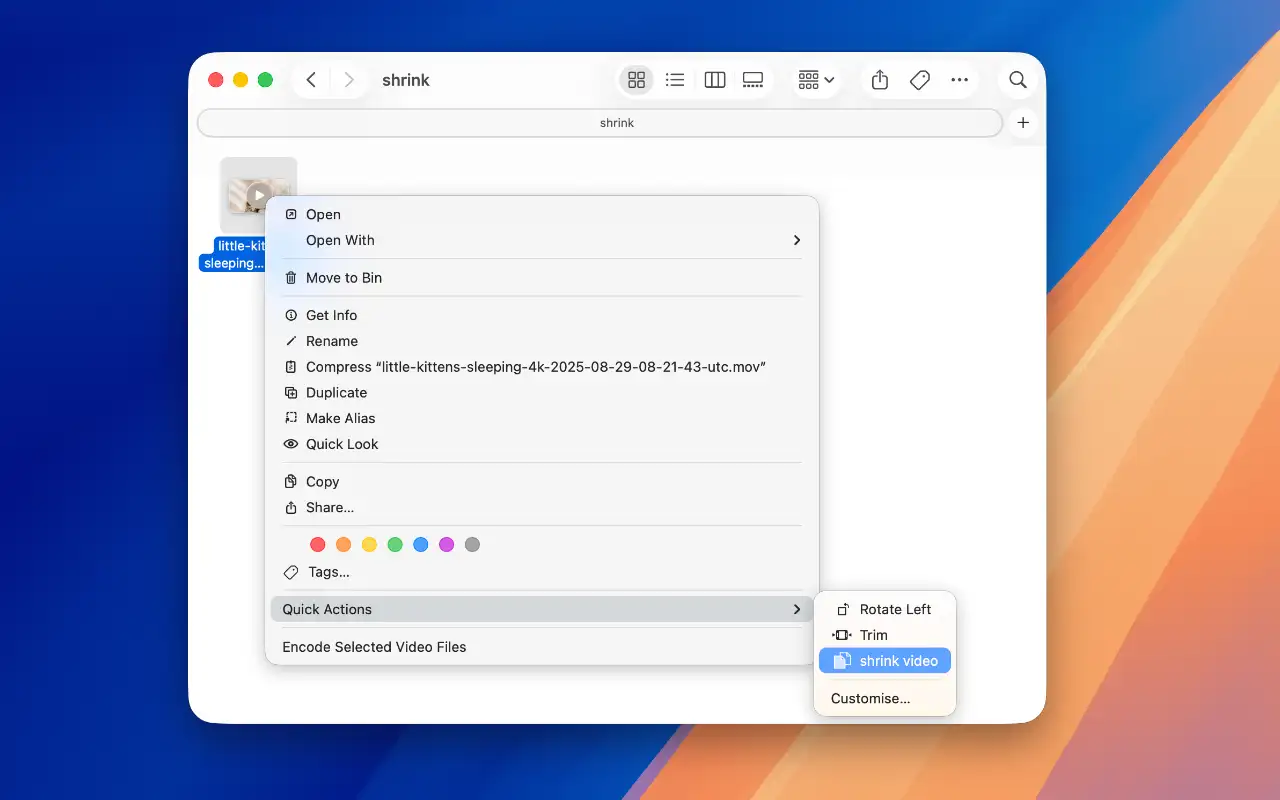Click the Tags icon in the toolbar
Image resolution: width=1280 pixels, height=800 pixels.
pos(919,79)
